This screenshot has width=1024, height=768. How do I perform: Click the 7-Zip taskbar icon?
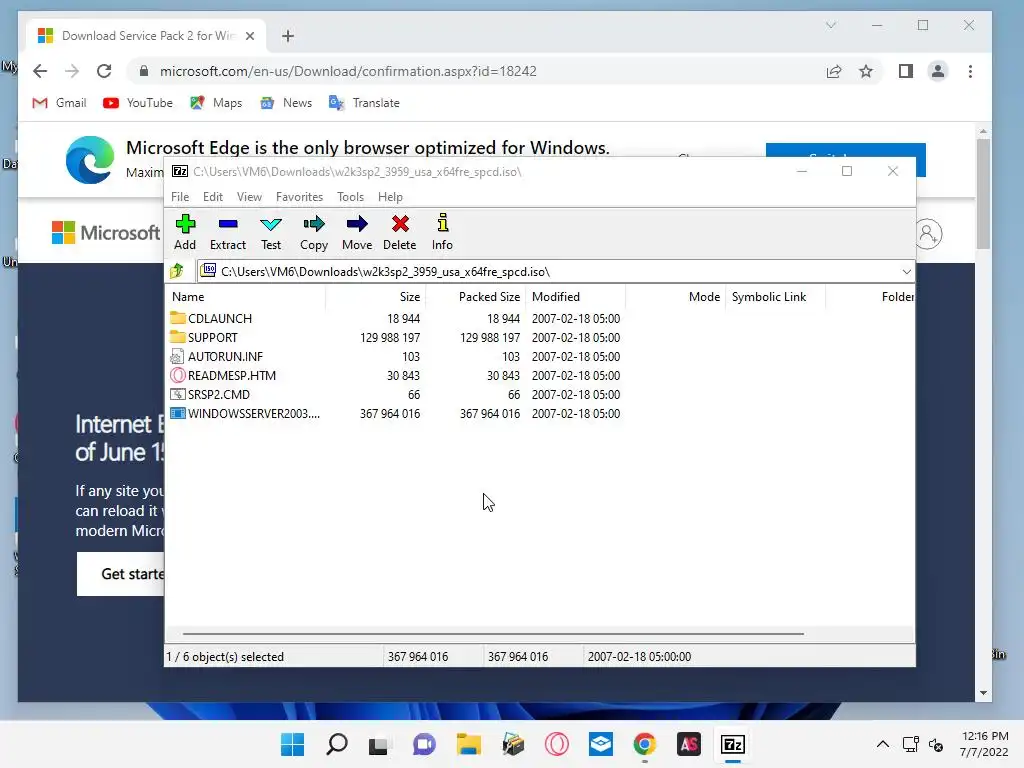coord(733,744)
